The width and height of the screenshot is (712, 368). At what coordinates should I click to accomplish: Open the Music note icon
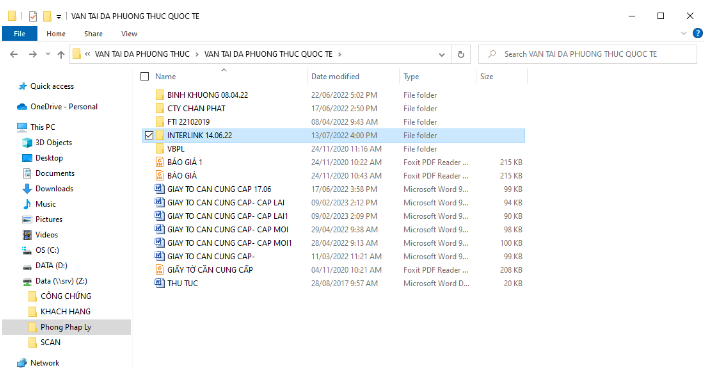tap(27, 204)
